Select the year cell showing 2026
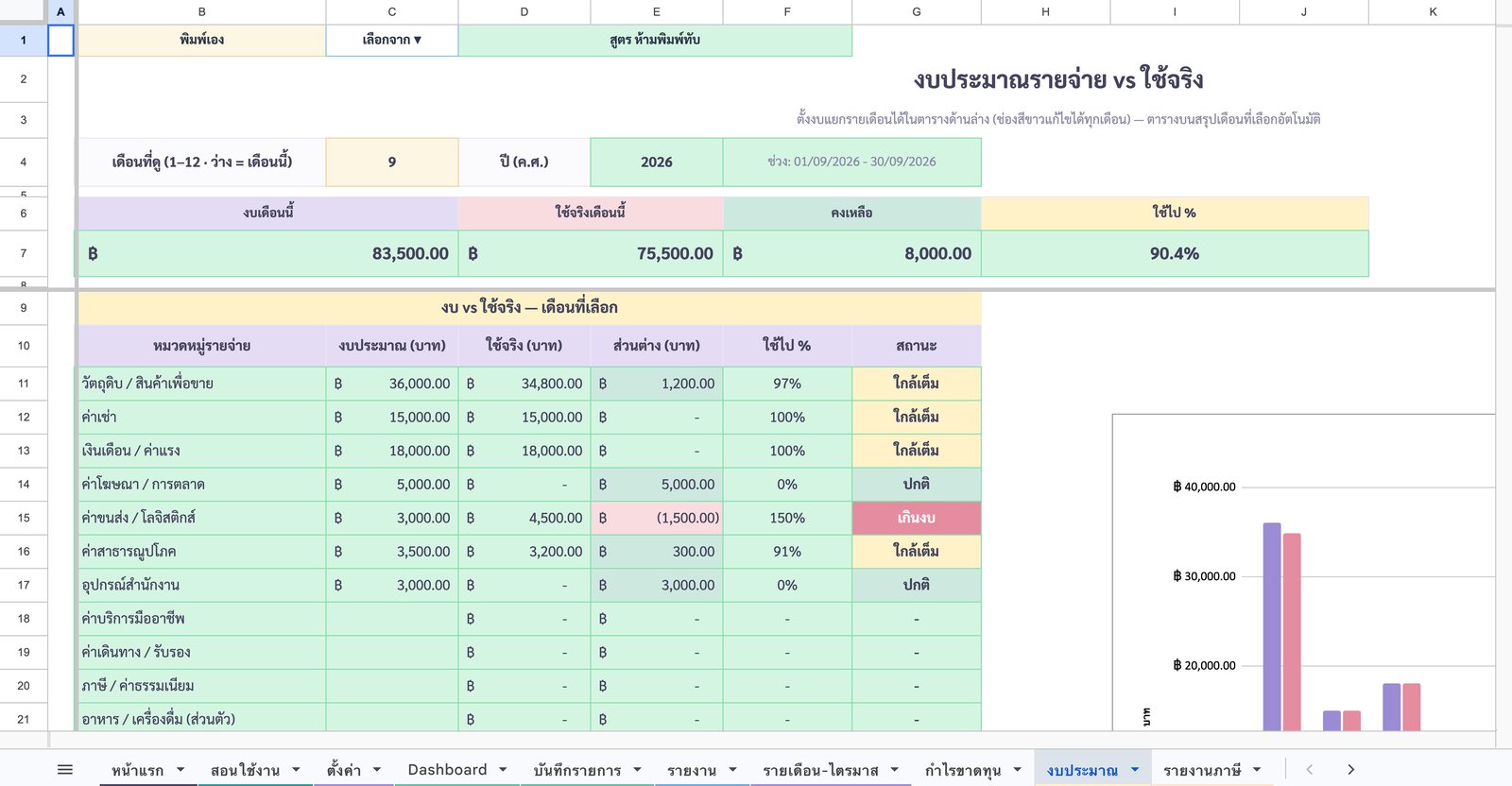Viewport: 1512px width, 786px height. tap(657, 162)
